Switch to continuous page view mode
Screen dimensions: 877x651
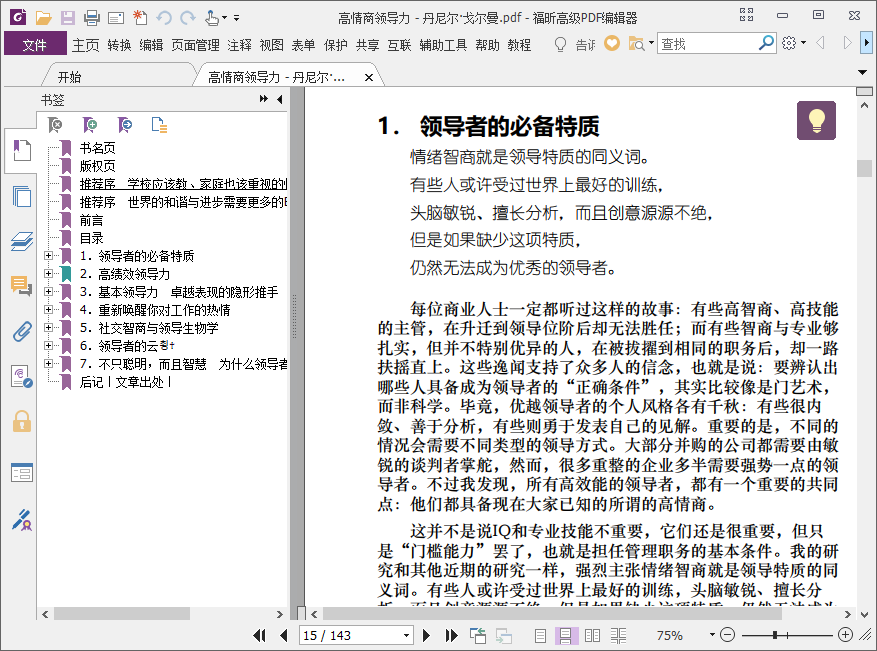(565, 635)
